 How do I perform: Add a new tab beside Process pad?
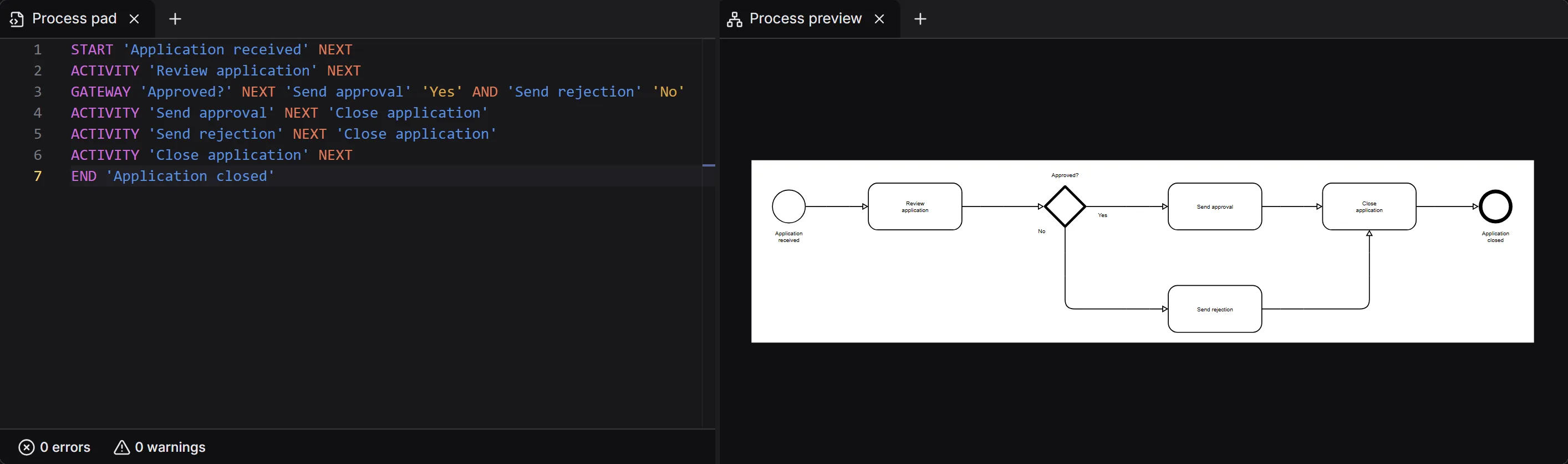pyautogui.click(x=175, y=19)
